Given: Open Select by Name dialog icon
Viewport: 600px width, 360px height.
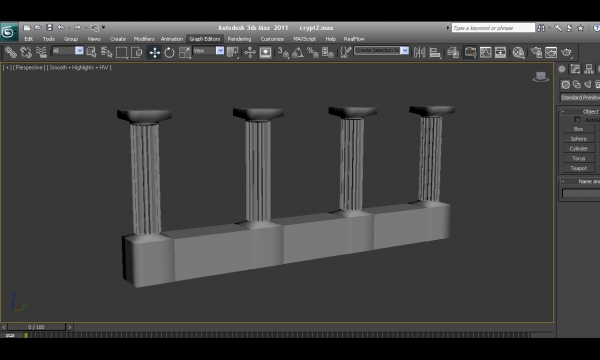Looking at the screenshot, I should [x=106, y=52].
